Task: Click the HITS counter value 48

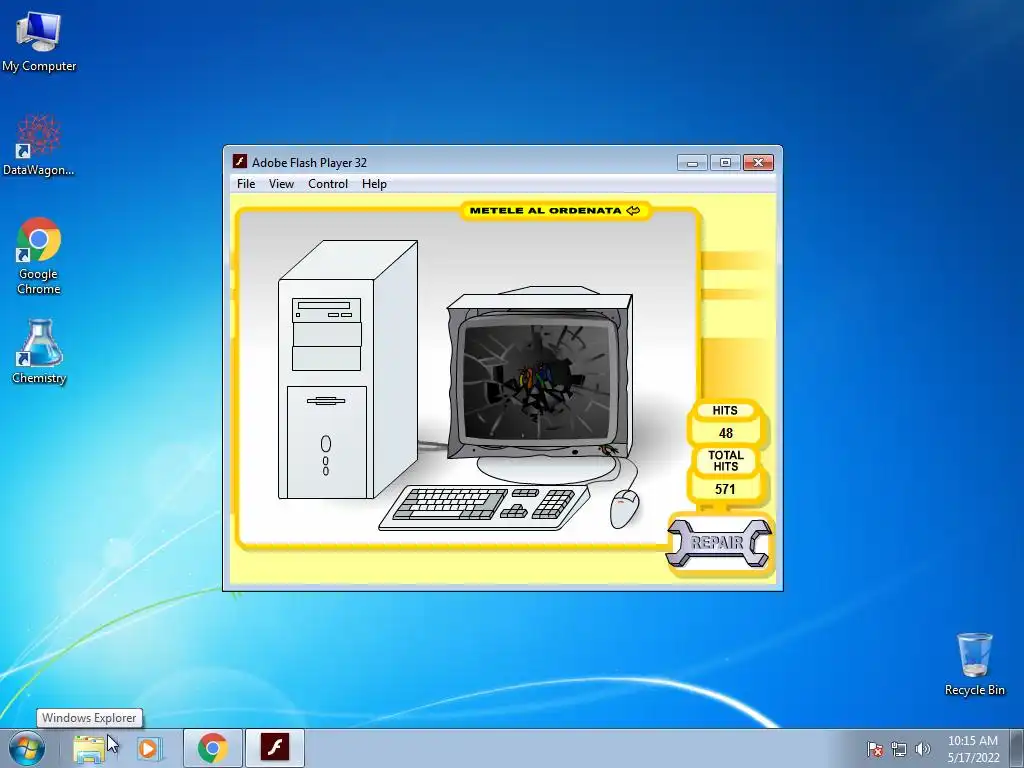Action: click(x=726, y=433)
